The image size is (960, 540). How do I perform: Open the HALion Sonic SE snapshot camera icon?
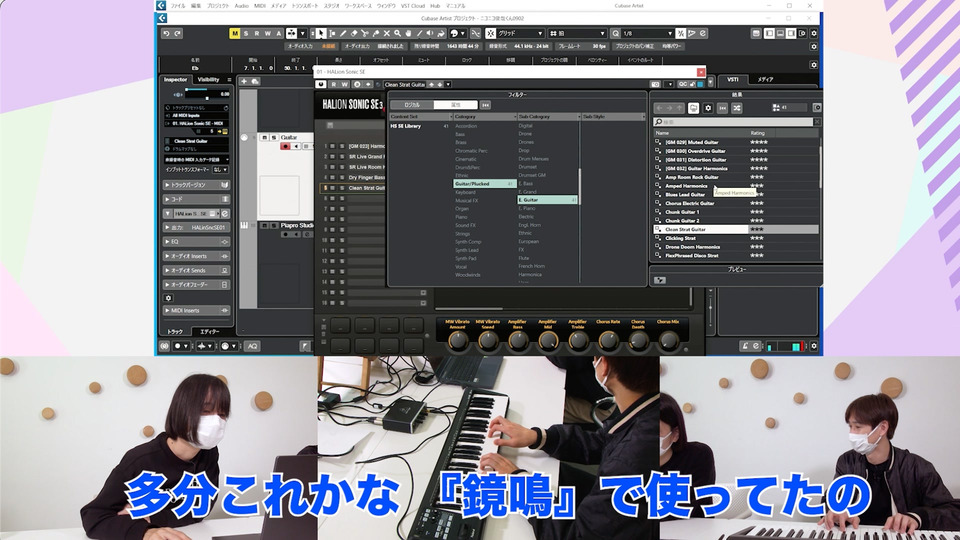pos(655,84)
